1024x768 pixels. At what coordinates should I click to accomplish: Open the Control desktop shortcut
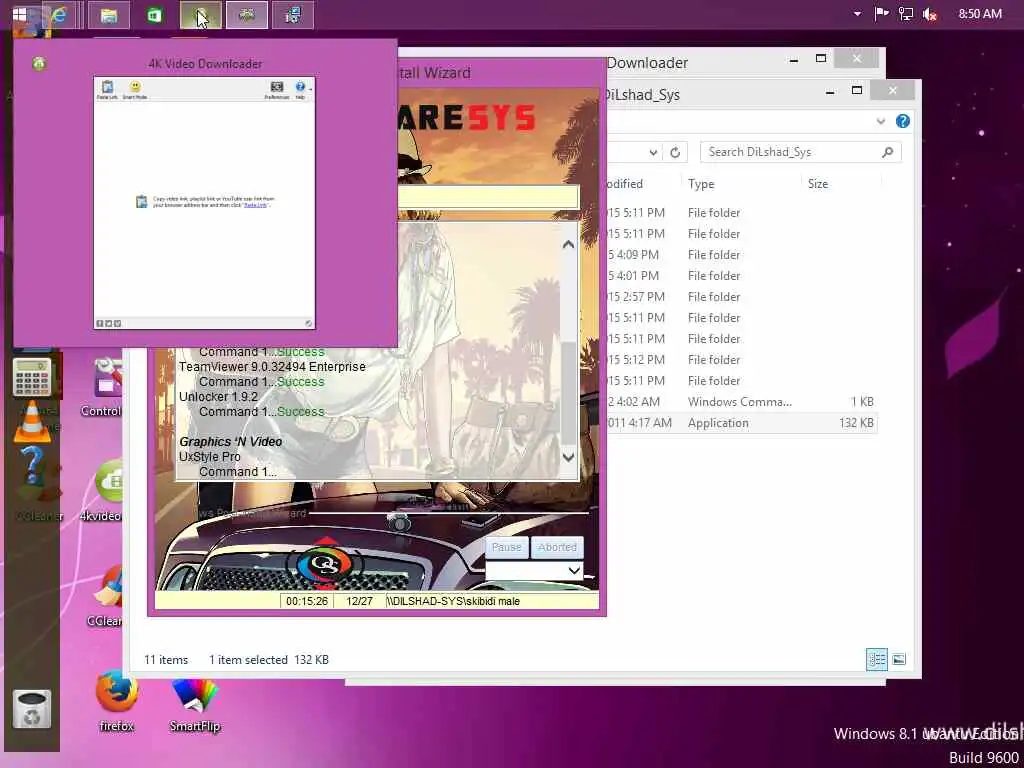(x=103, y=388)
